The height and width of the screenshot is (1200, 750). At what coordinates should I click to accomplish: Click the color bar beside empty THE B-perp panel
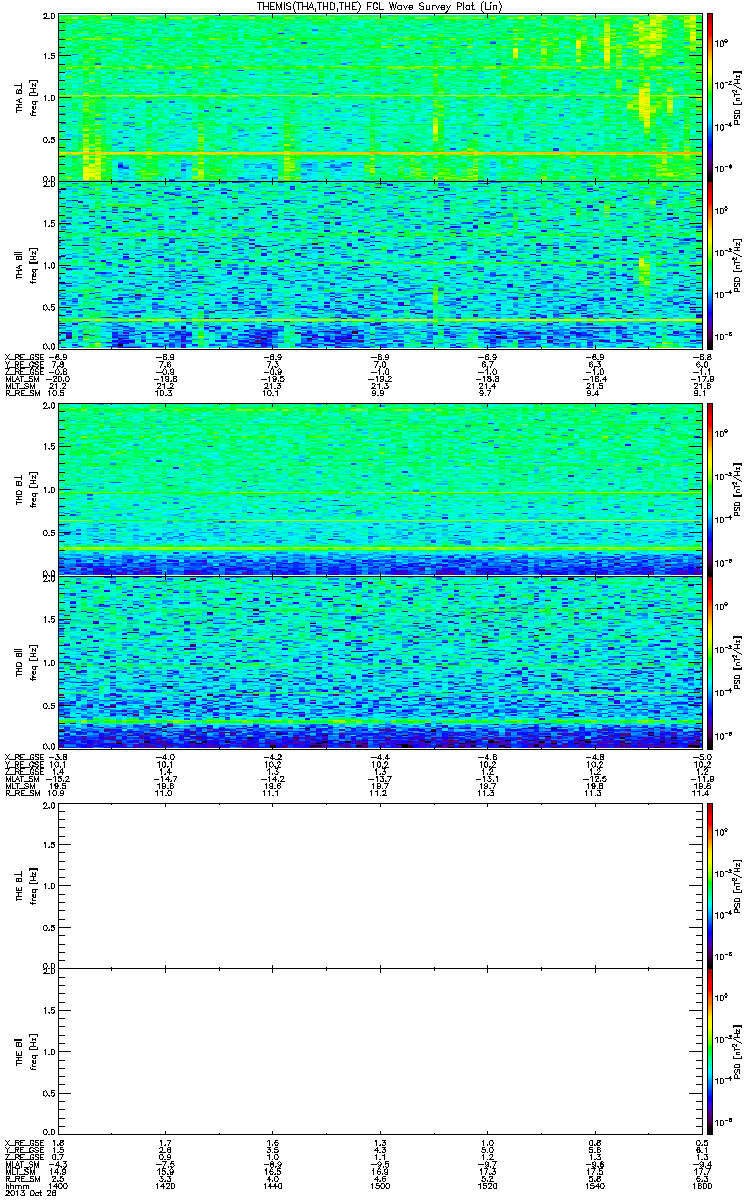[710, 885]
